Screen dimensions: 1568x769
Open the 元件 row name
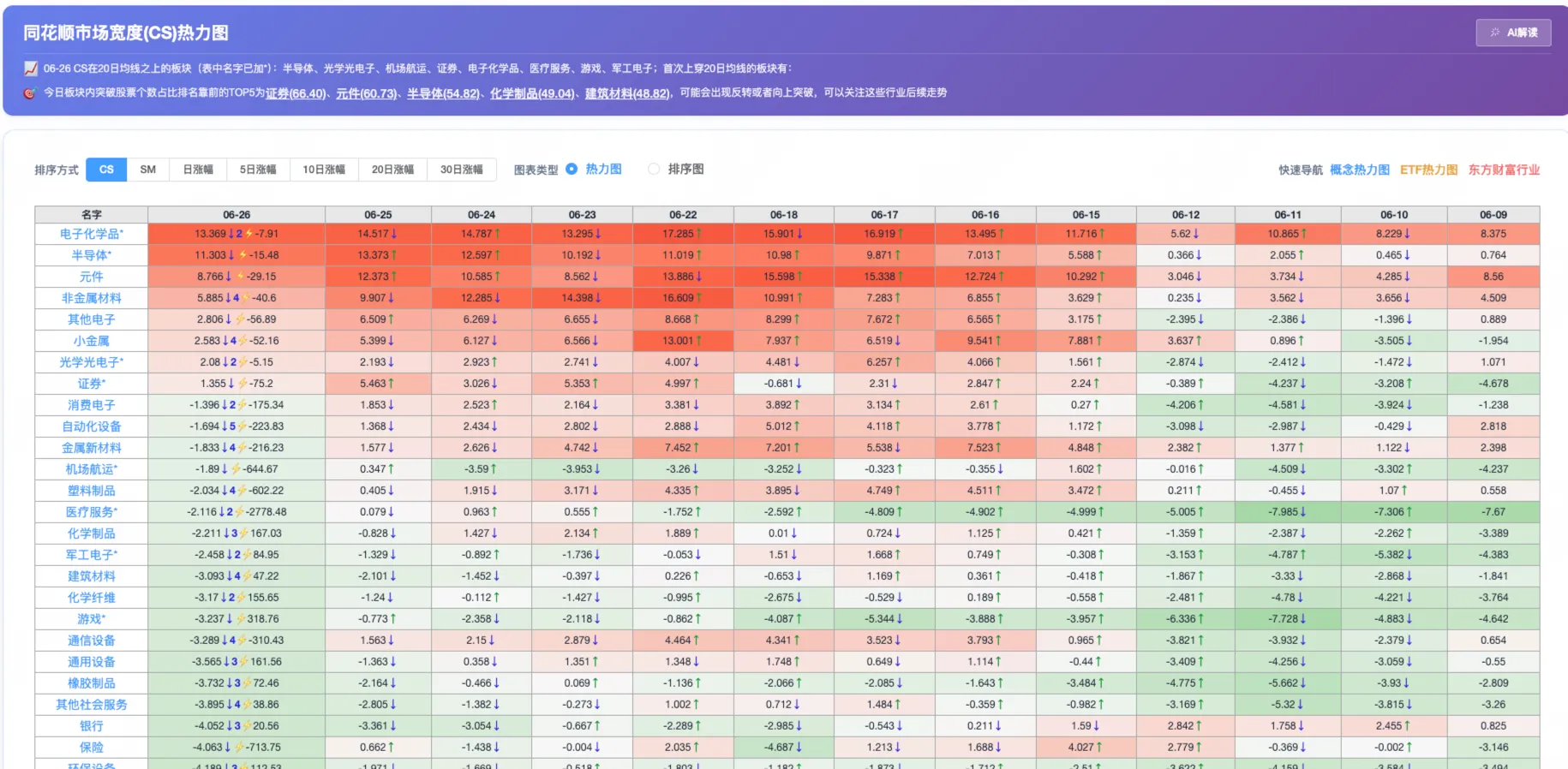click(92, 277)
